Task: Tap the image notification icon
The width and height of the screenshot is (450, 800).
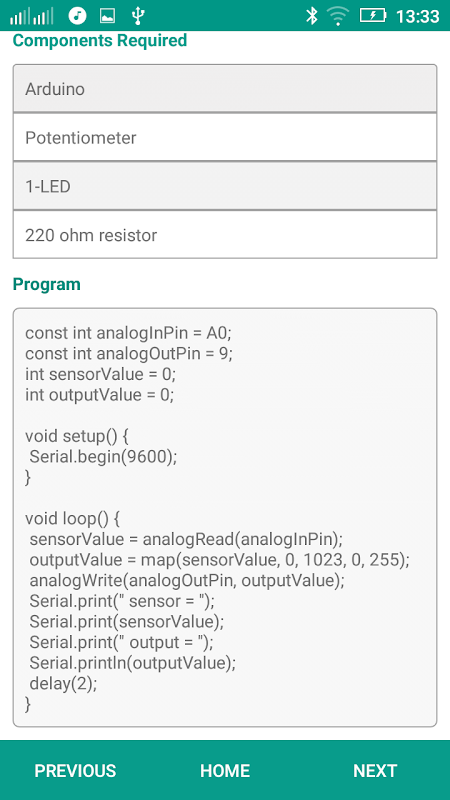Action: (x=107, y=16)
